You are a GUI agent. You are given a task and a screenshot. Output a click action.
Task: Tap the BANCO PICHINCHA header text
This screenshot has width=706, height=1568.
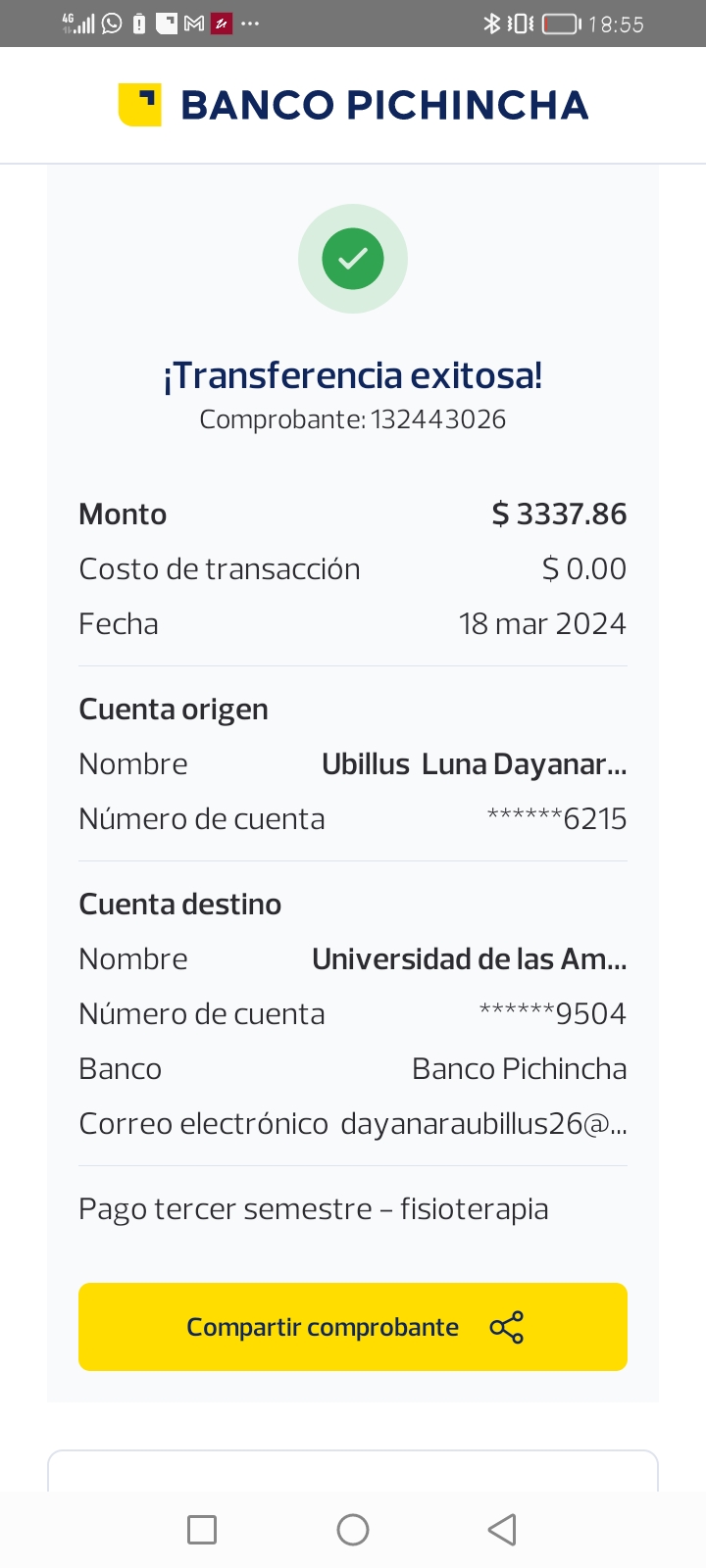coord(384,105)
